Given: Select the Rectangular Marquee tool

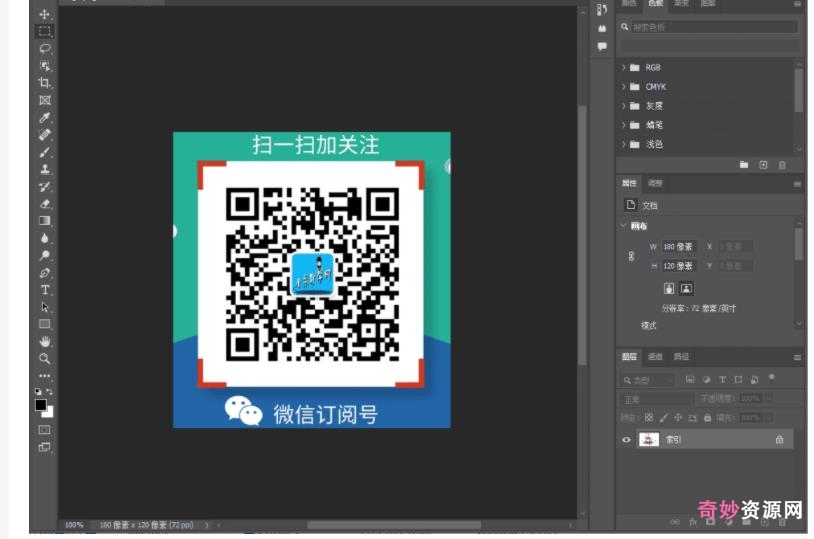Looking at the screenshot, I should click(45, 31).
